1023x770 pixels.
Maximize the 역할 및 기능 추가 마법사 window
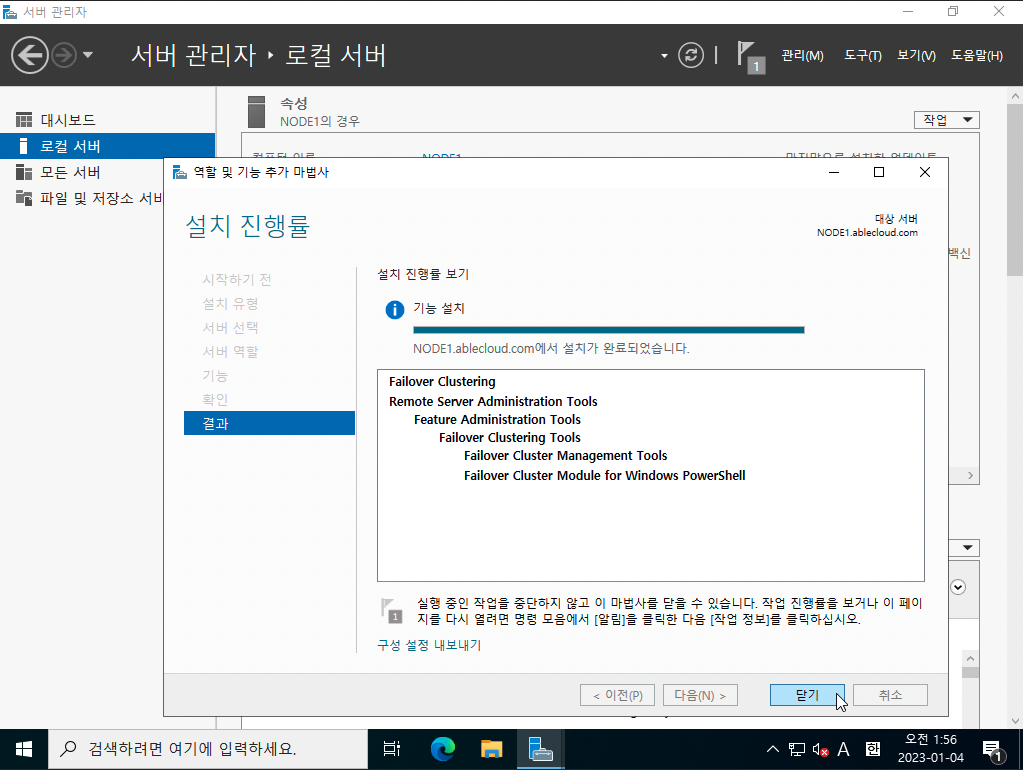[879, 172]
